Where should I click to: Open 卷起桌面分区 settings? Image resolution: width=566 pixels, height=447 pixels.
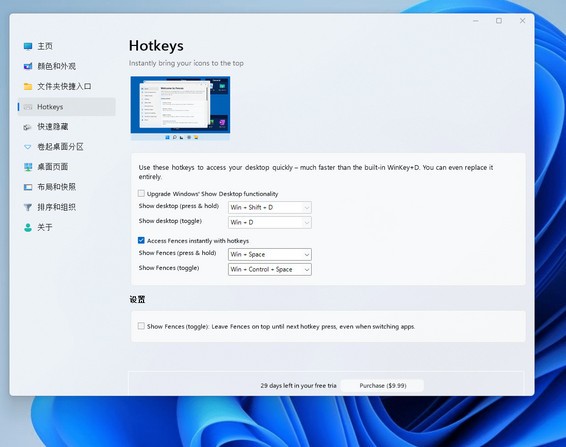(x=60, y=147)
